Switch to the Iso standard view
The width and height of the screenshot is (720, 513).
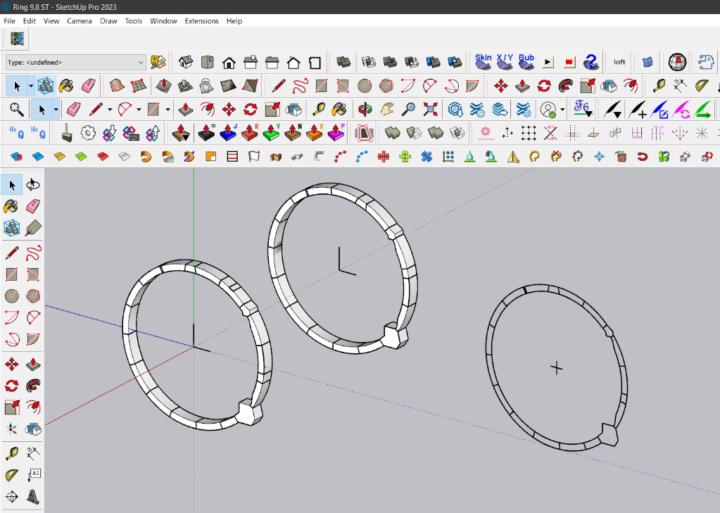pos(186,62)
